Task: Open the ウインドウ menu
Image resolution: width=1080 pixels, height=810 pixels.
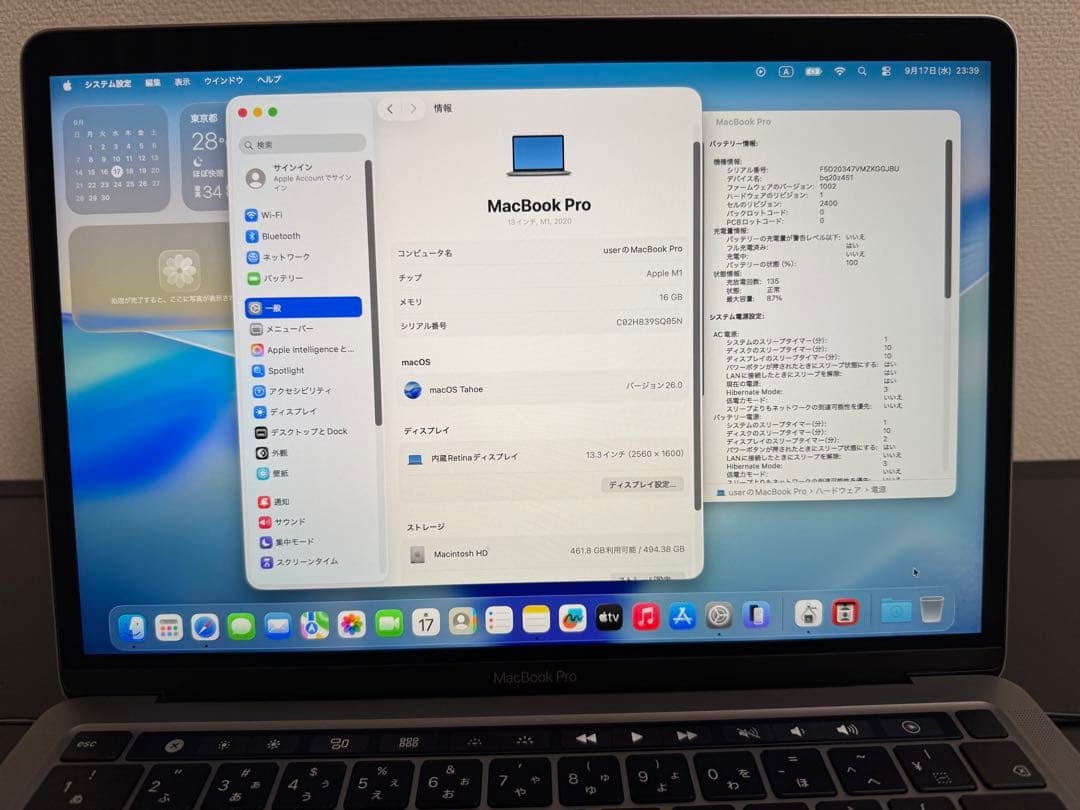Action: [x=225, y=80]
